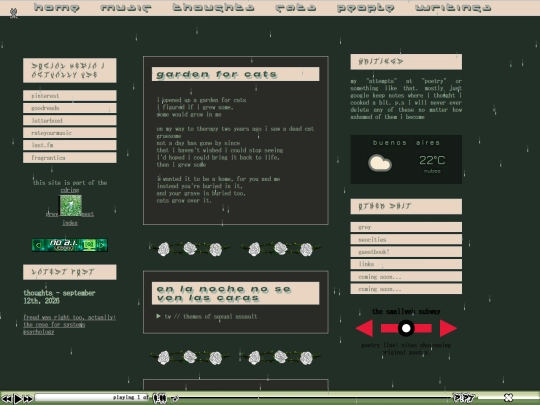Click right arrow on the no a.i. badge
The height and width of the screenshot is (405, 540).
point(102,245)
